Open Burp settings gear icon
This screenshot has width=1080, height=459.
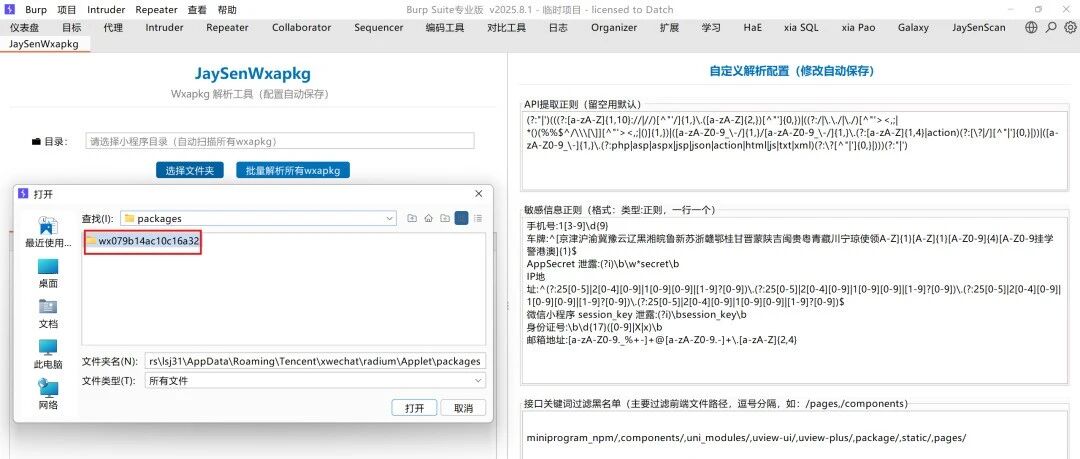1070,28
